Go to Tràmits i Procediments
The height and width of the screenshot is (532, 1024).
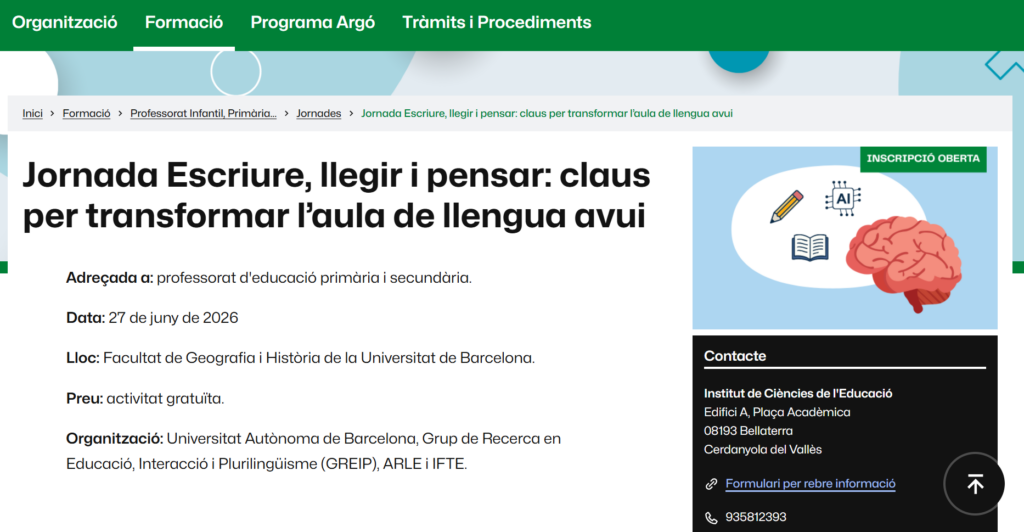(x=496, y=22)
